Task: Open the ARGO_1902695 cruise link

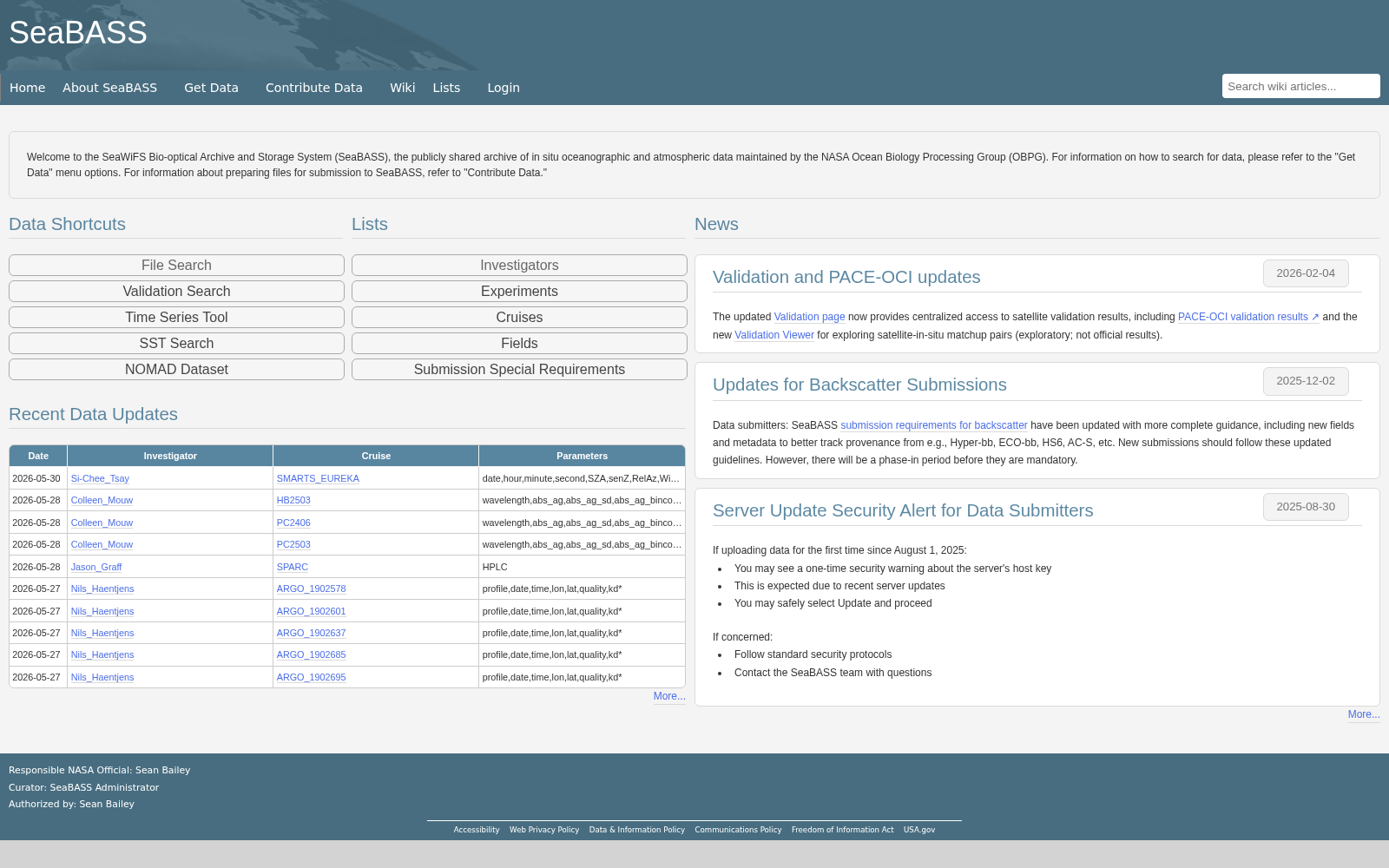Action: point(312,677)
